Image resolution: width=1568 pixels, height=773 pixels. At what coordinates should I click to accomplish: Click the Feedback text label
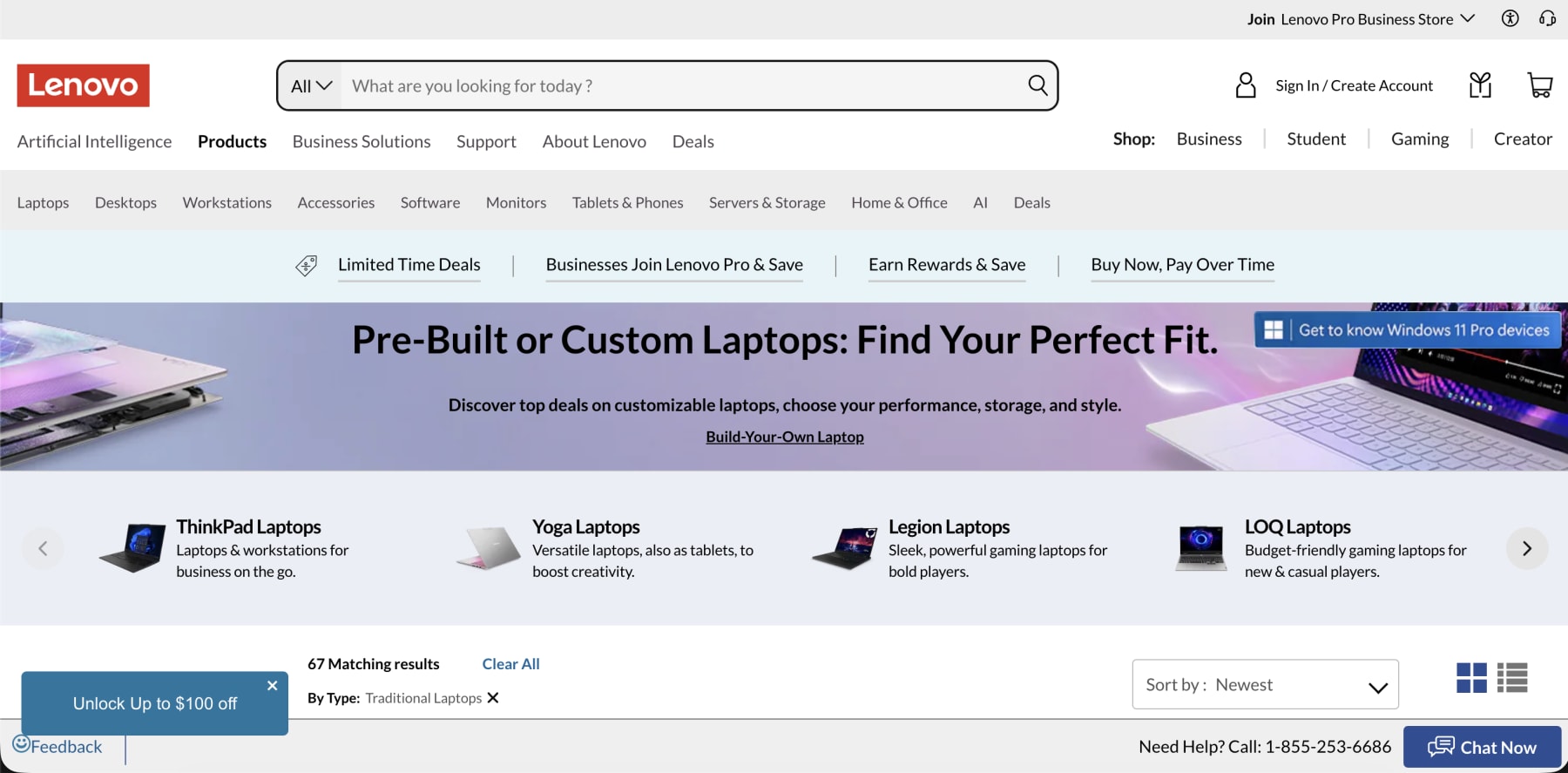coord(66,747)
